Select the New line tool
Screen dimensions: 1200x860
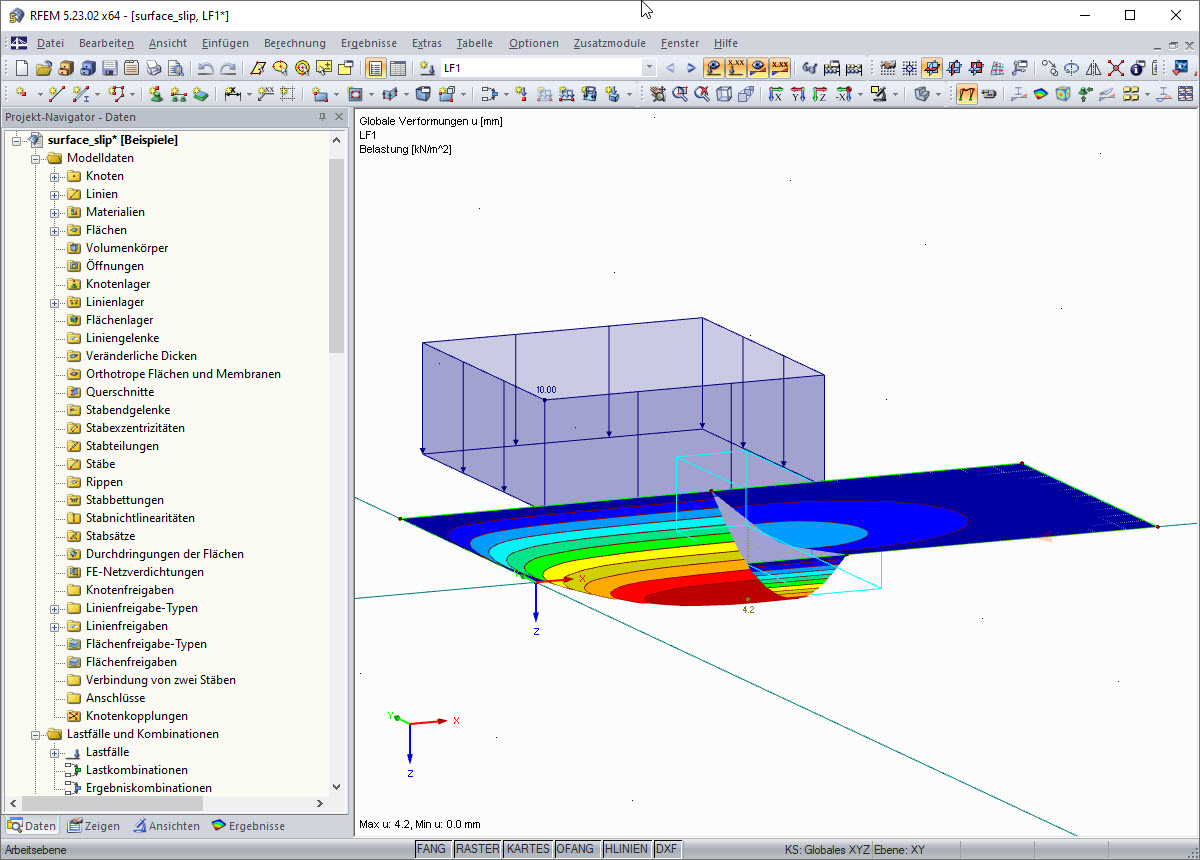tap(56, 93)
